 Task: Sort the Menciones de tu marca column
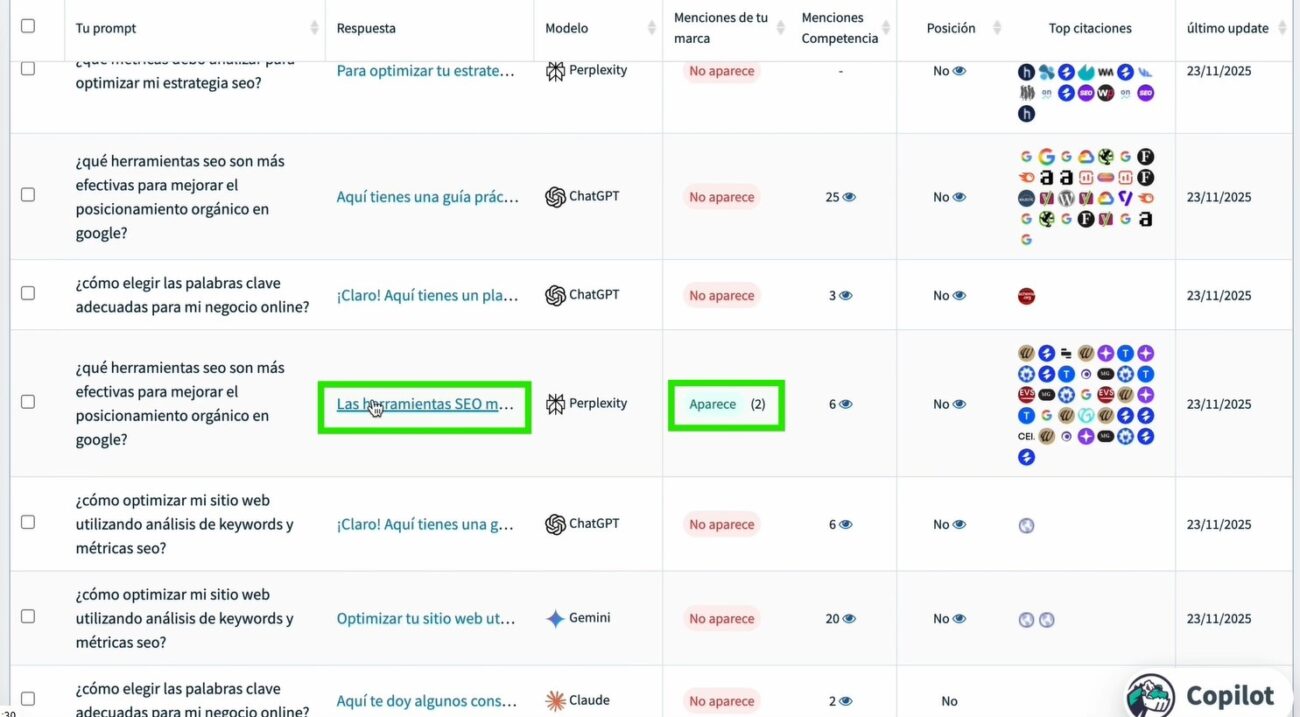click(780, 28)
